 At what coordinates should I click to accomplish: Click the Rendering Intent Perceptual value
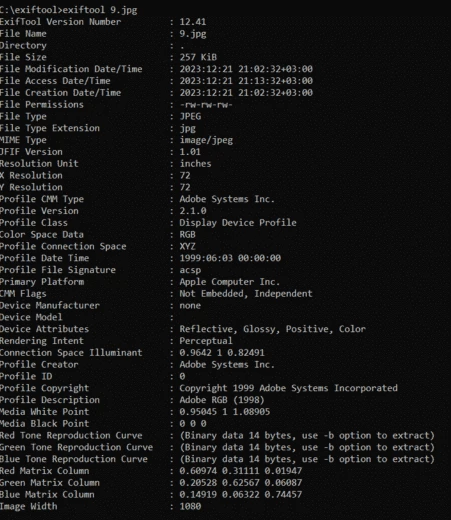[206, 341]
